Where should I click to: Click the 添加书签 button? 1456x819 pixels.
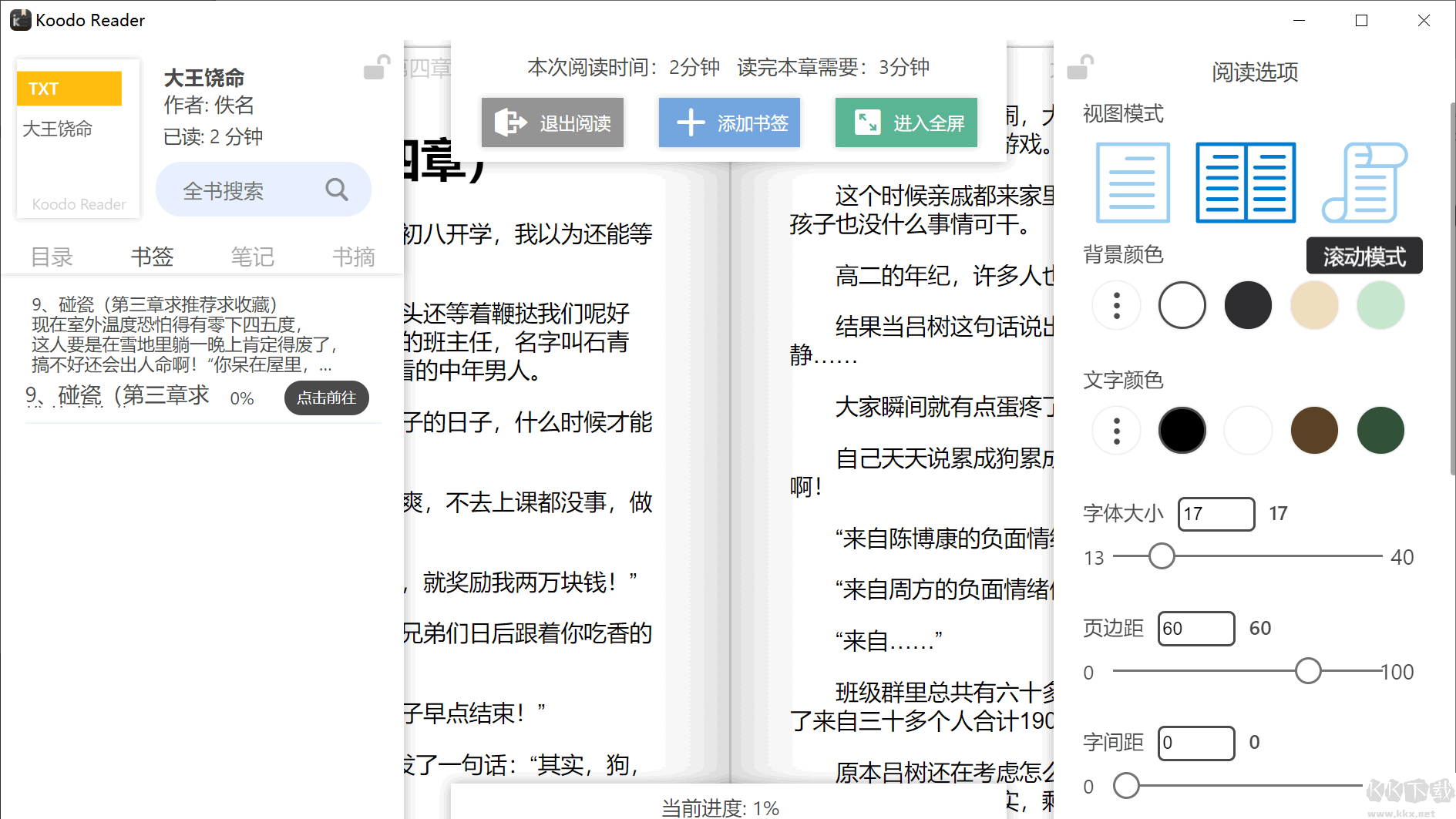point(728,123)
